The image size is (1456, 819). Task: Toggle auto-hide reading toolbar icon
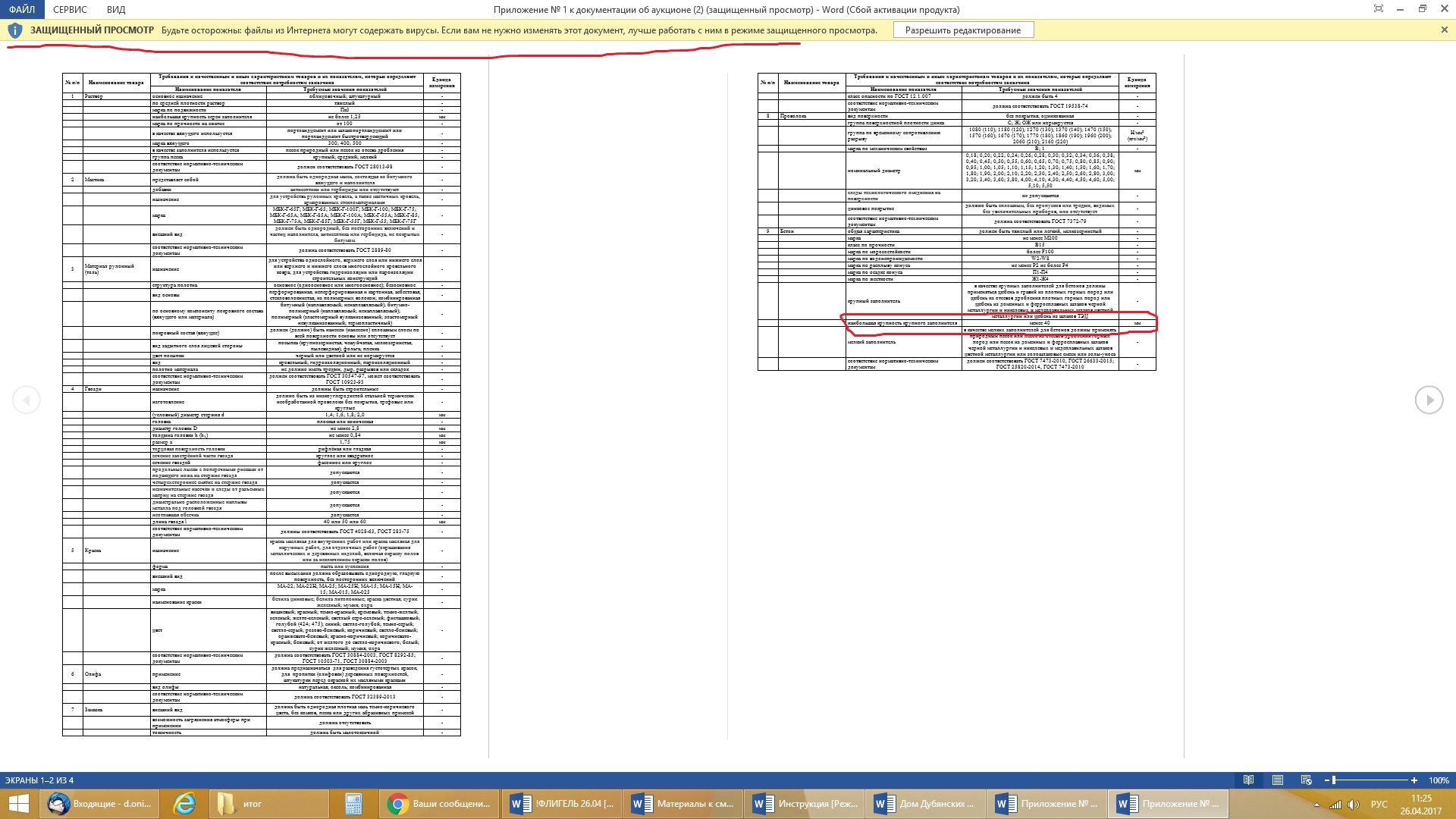pyautogui.click(x=1379, y=9)
